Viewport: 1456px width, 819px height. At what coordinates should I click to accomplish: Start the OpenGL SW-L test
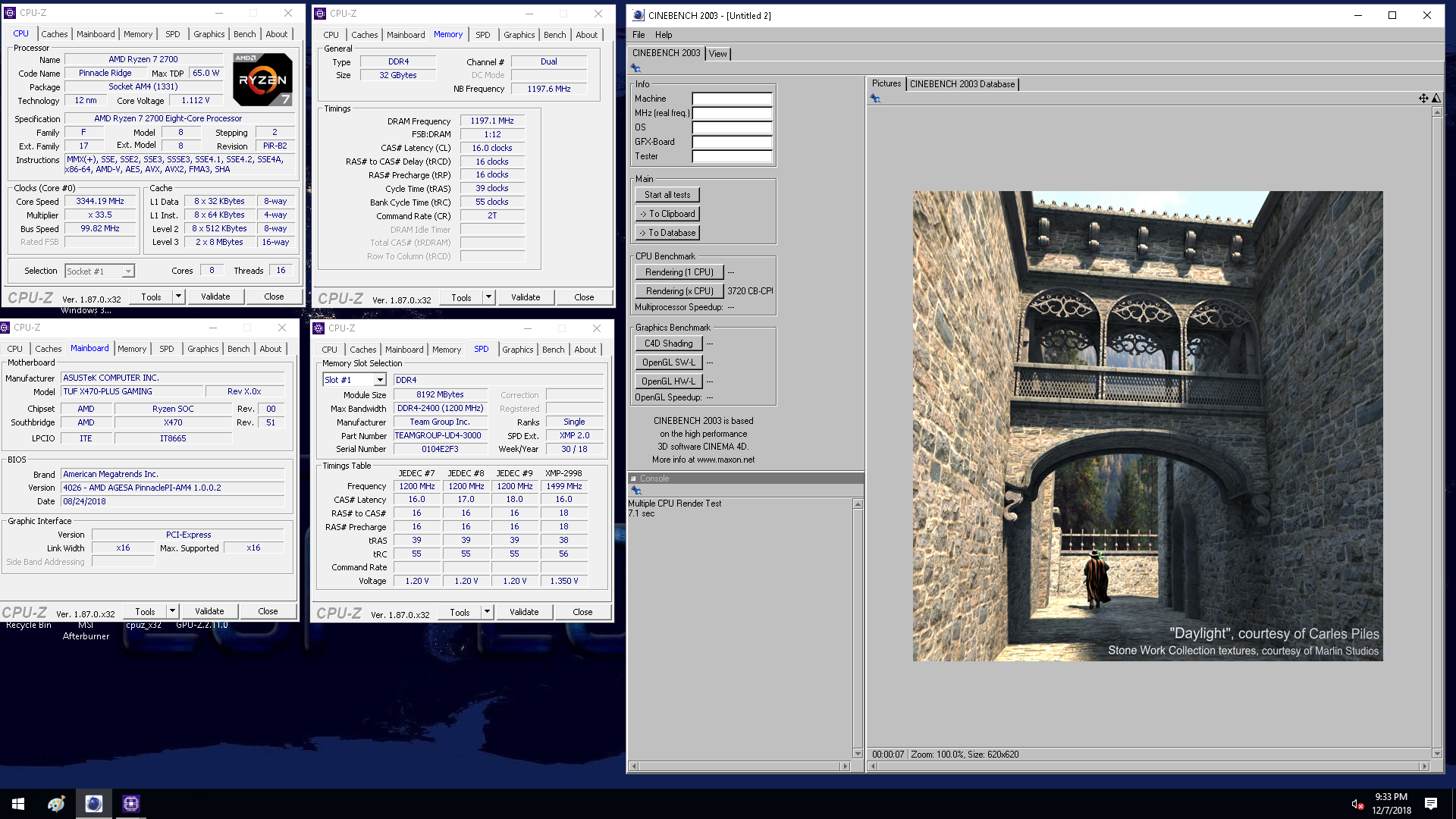[669, 362]
